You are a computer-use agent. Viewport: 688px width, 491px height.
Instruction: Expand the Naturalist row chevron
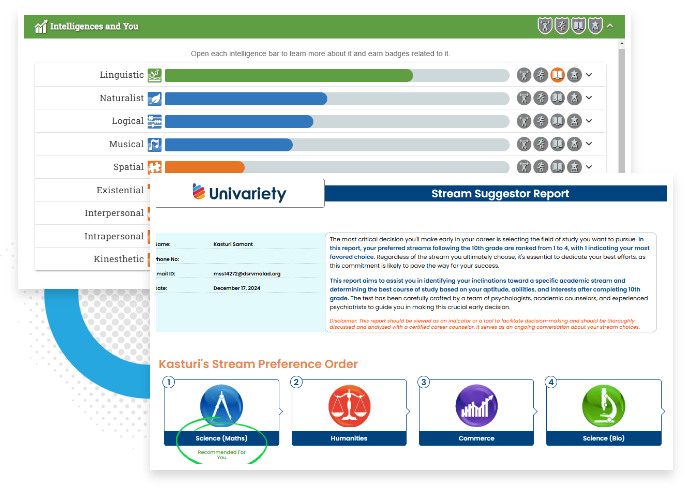[x=589, y=98]
